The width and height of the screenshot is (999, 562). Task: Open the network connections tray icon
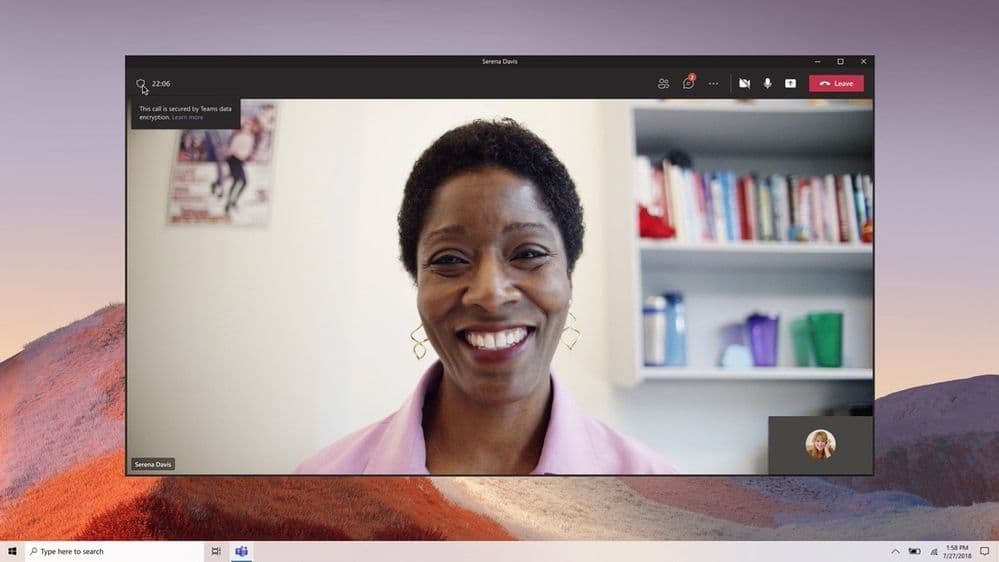[x=934, y=552]
